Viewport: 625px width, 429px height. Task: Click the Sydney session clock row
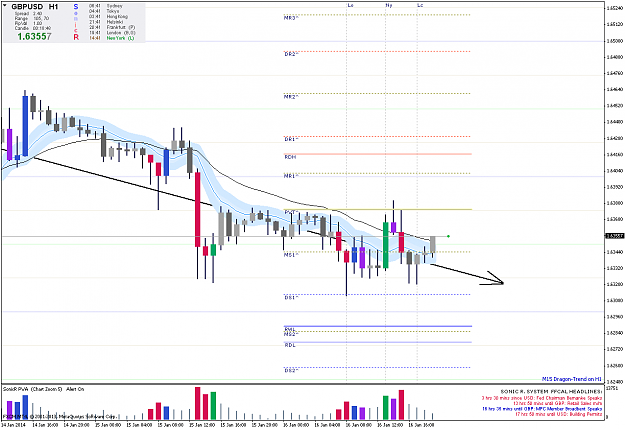(106, 6)
